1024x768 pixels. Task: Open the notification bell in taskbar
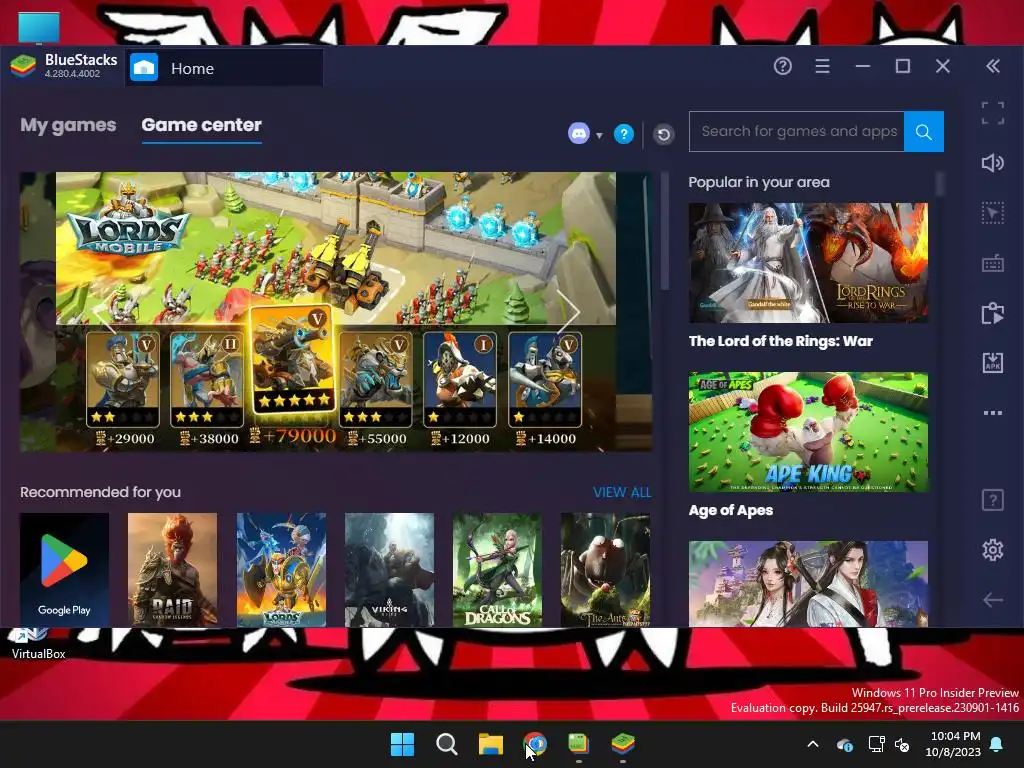(997, 744)
